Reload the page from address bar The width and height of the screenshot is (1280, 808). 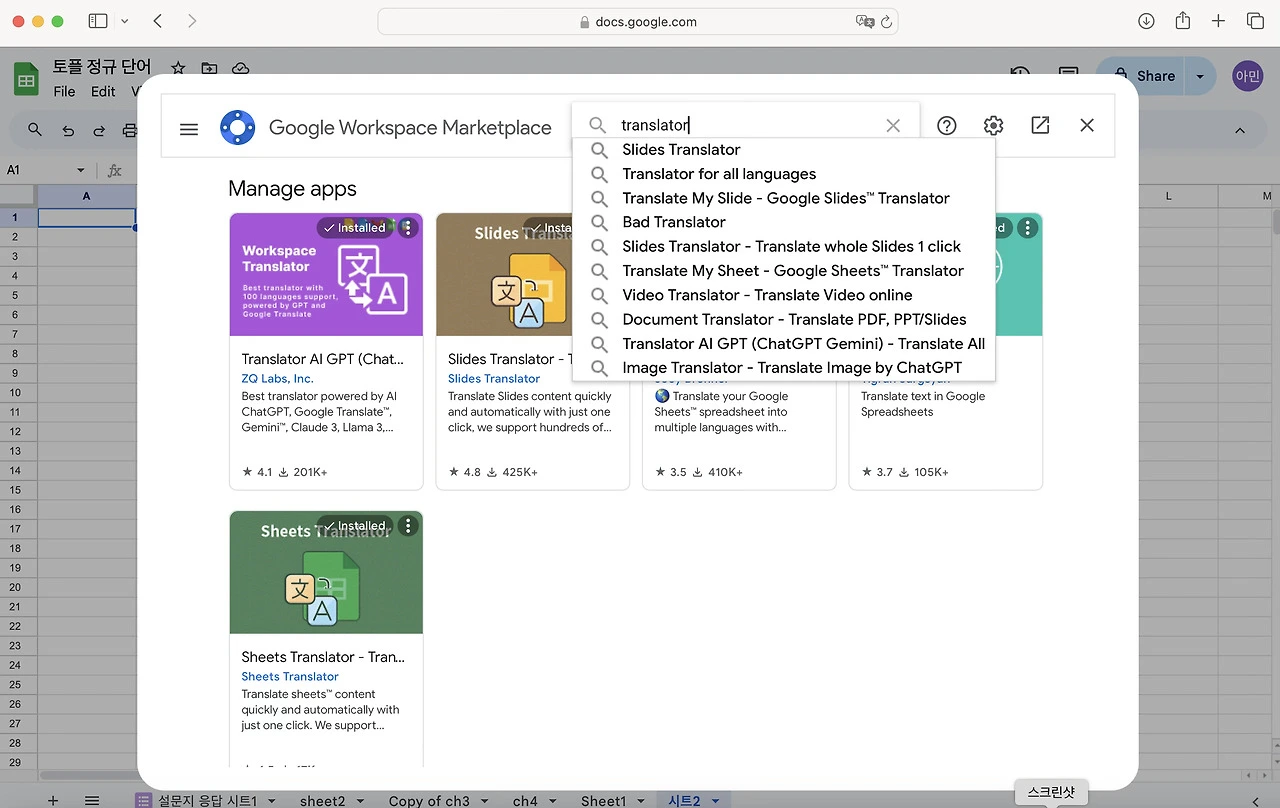pos(886,22)
